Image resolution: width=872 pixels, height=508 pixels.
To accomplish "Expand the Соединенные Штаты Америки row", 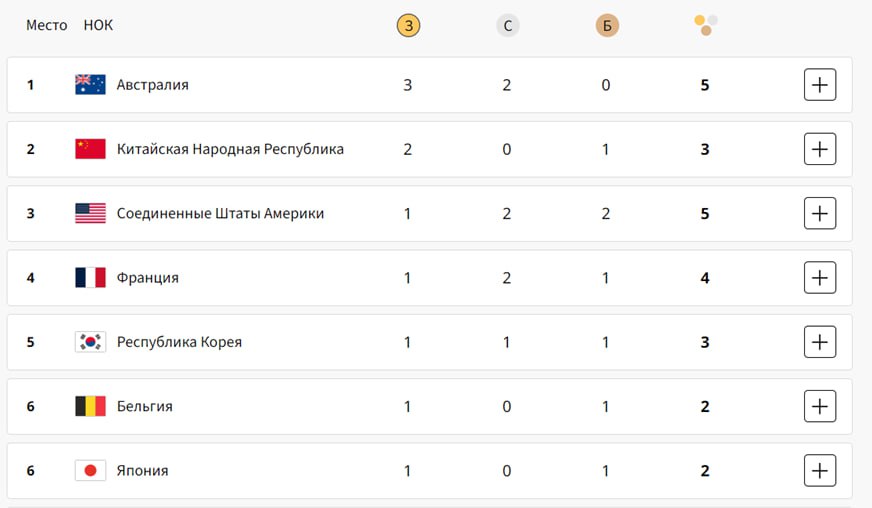I will [820, 213].
